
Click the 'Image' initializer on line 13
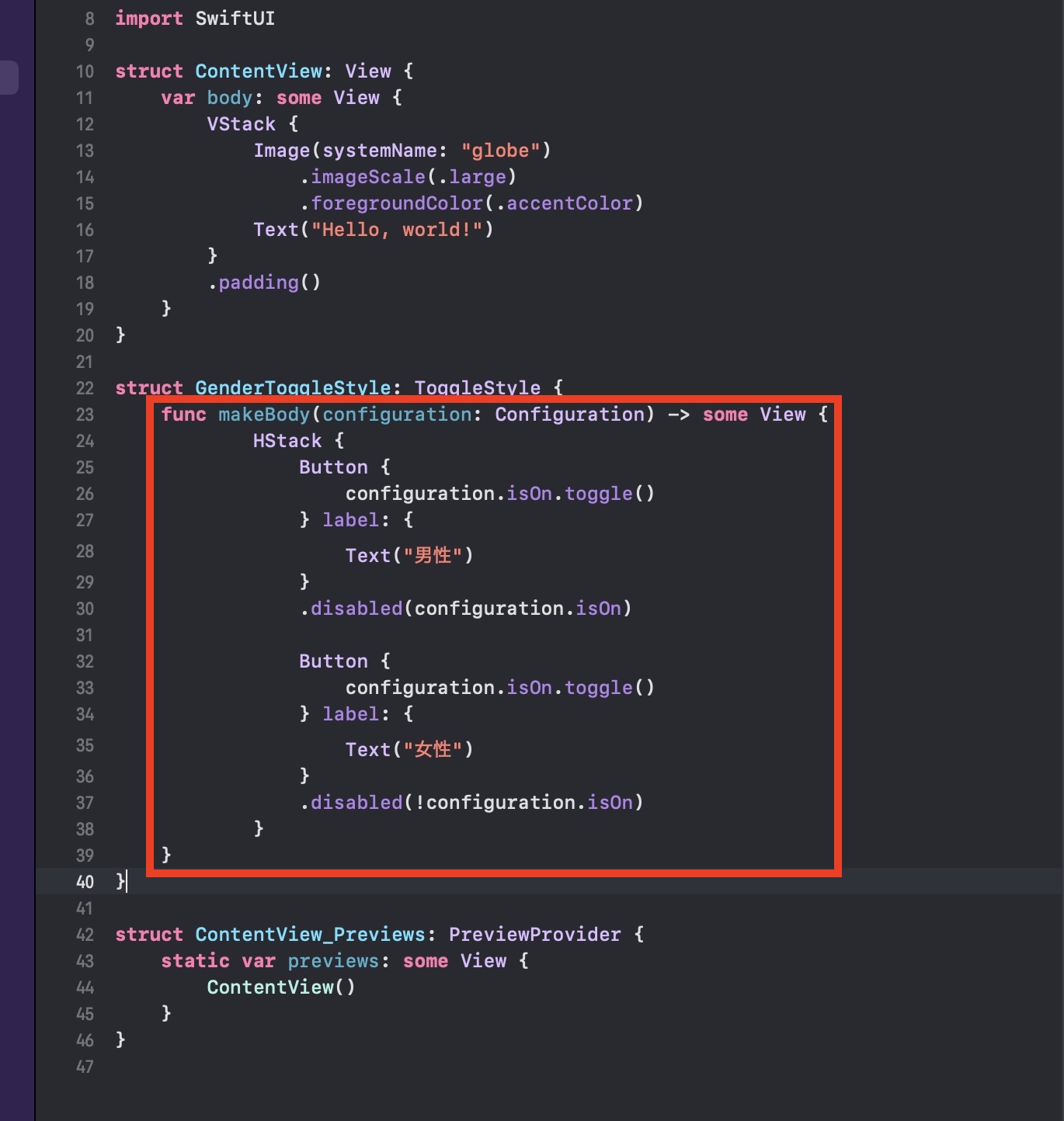pos(282,151)
